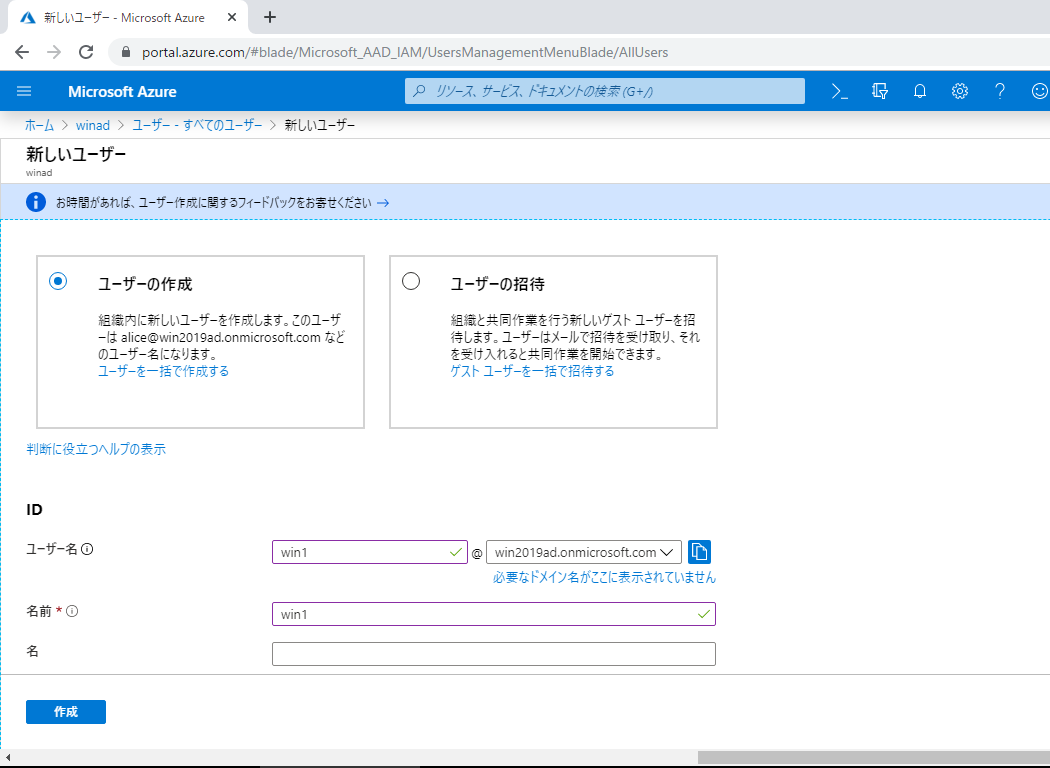Follow the feedback banner arrow link
1050x768 pixels.
click(383, 203)
